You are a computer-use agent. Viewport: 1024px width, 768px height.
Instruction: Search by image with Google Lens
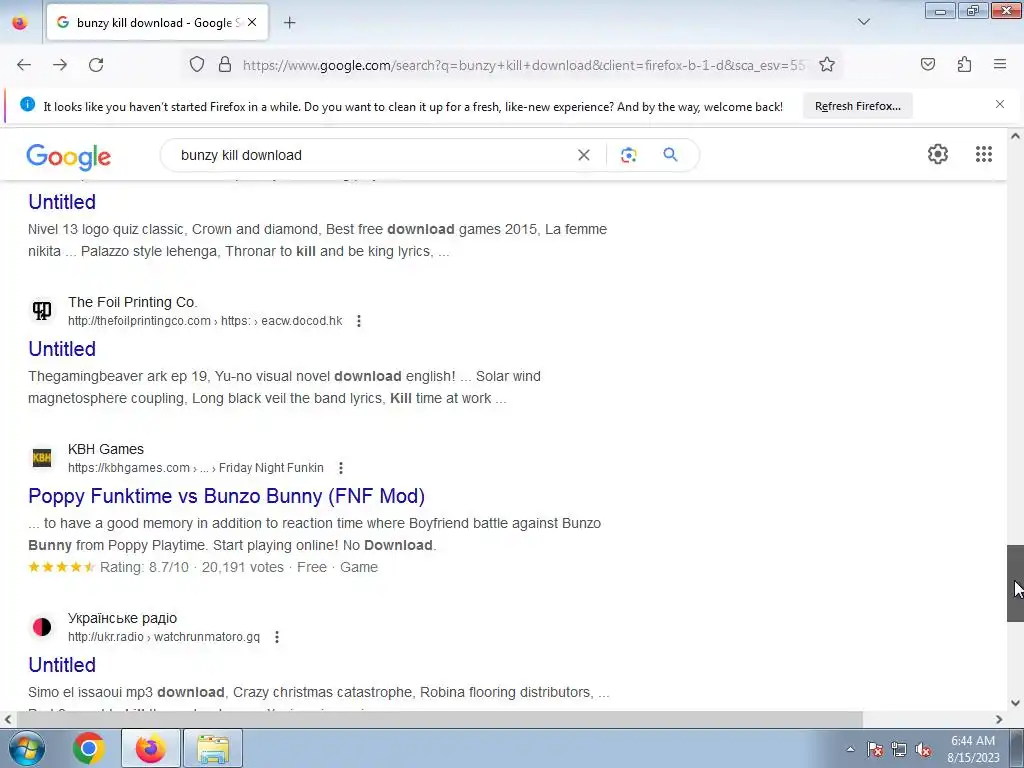point(628,155)
